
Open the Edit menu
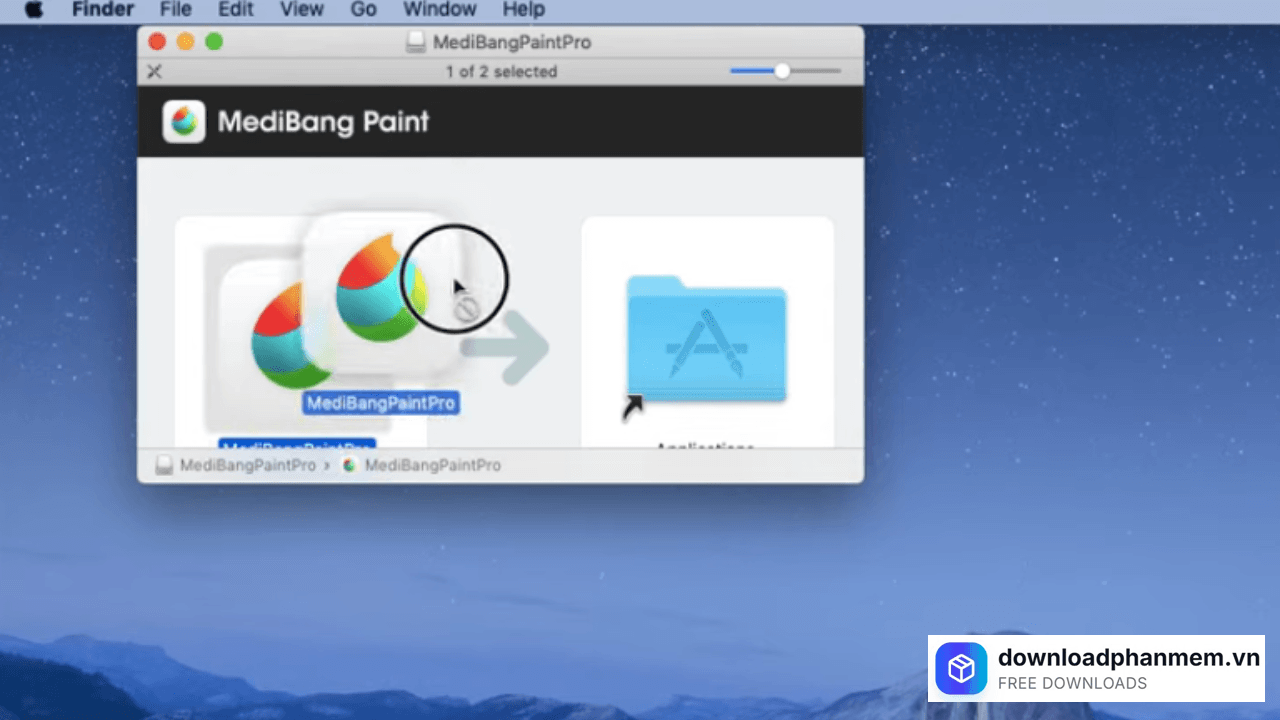click(236, 10)
